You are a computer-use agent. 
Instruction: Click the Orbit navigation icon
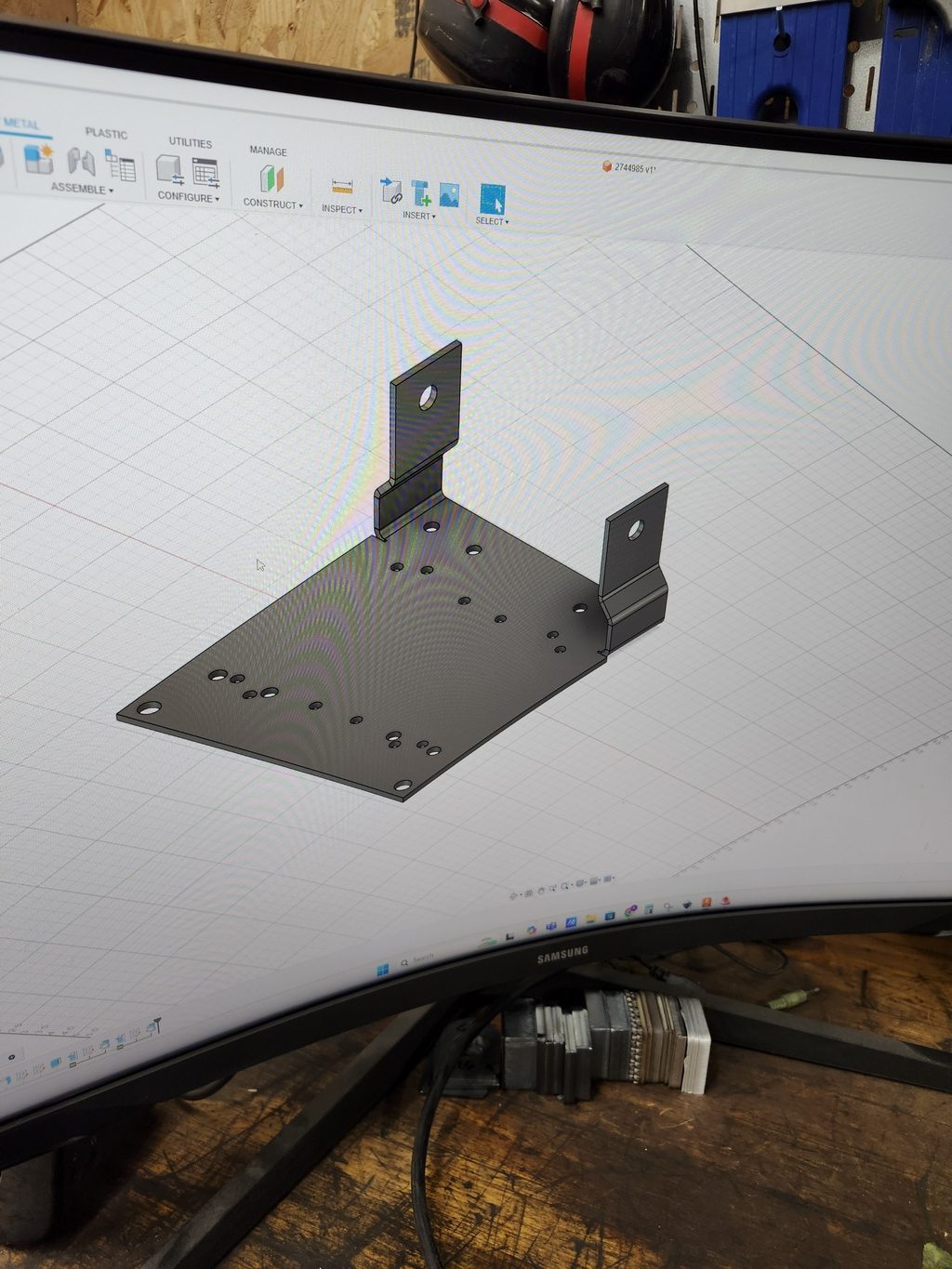[514, 895]
